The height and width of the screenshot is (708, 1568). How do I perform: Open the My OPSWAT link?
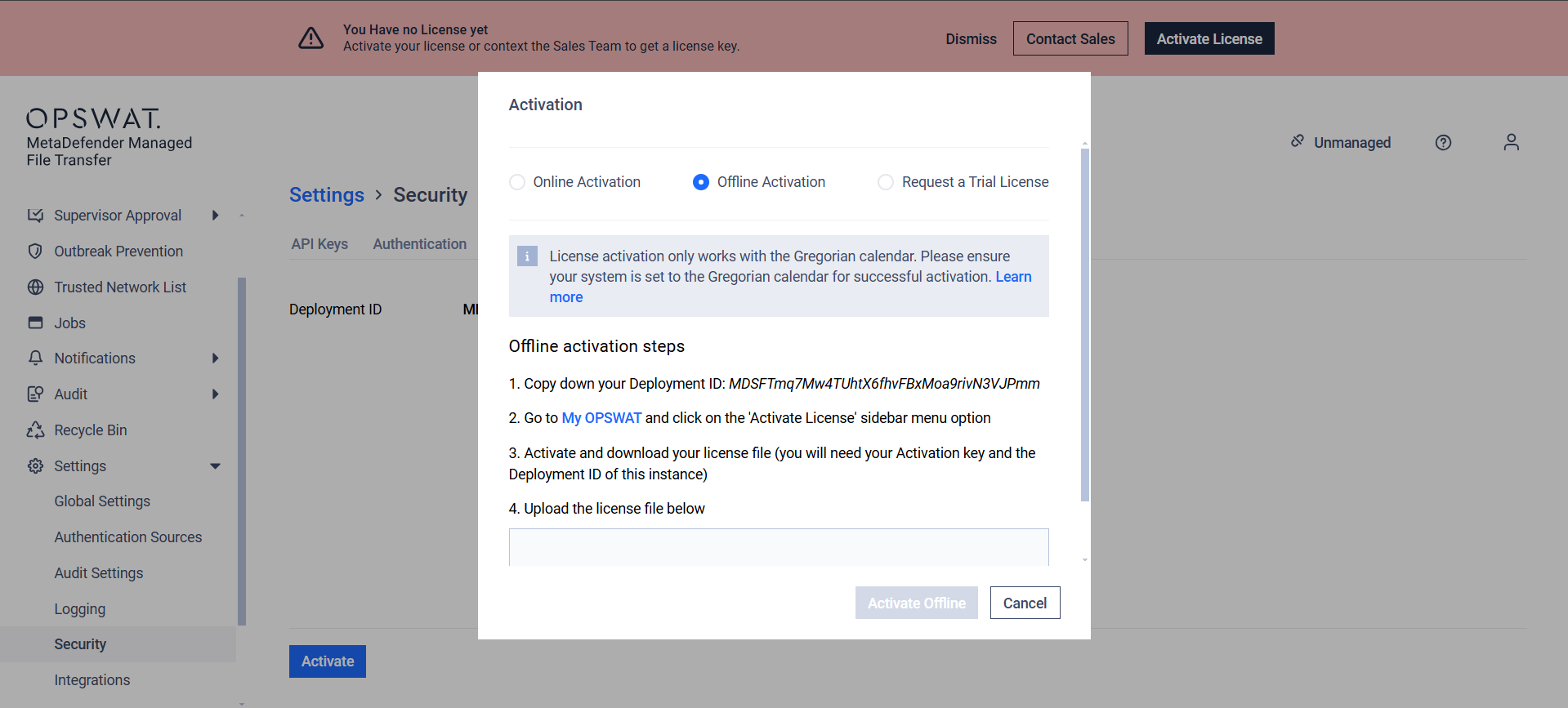point(601,418)
